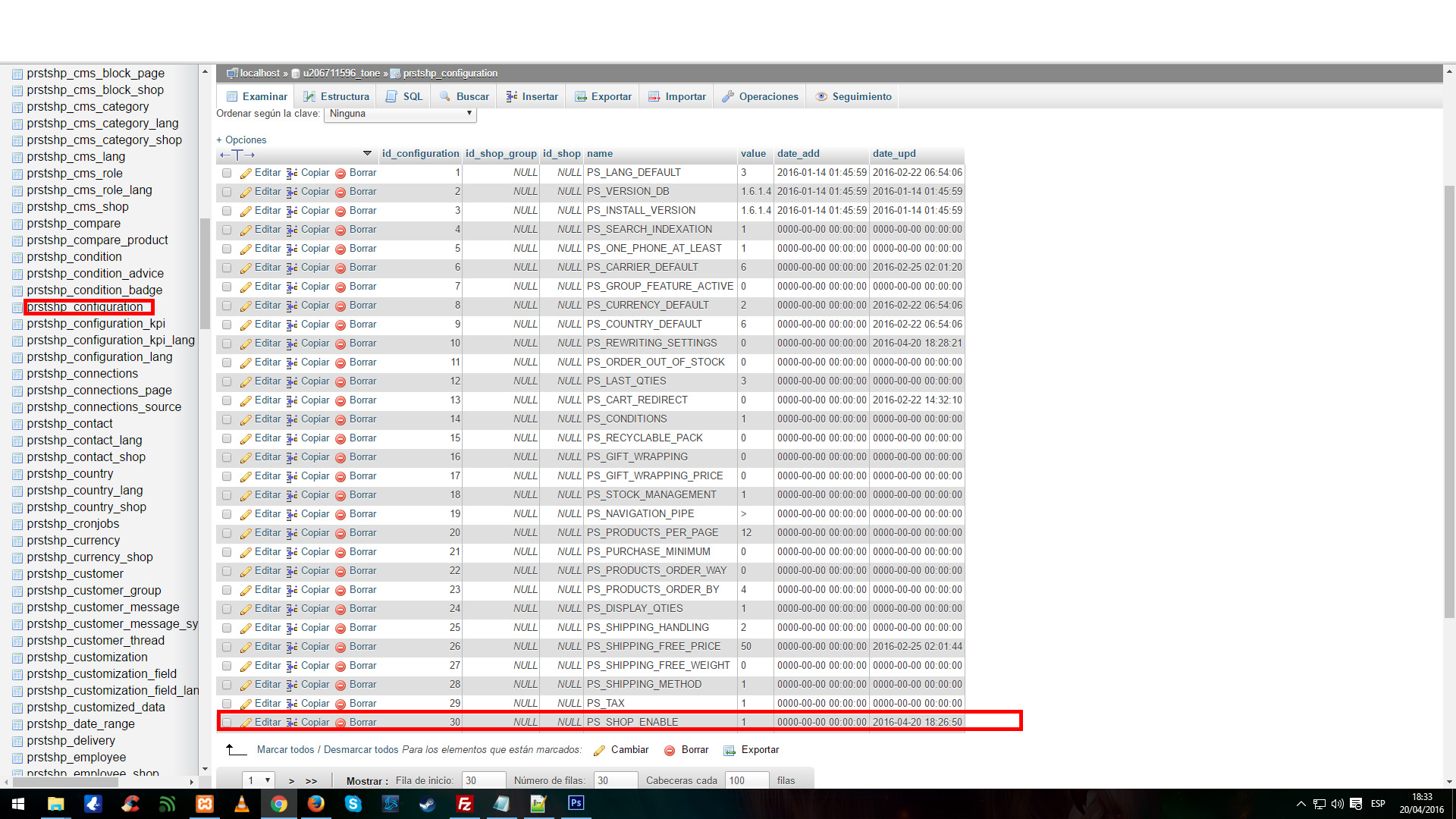Click the Número de filas input field
The width and height of the screenshot is (1456, 819).
614,780
